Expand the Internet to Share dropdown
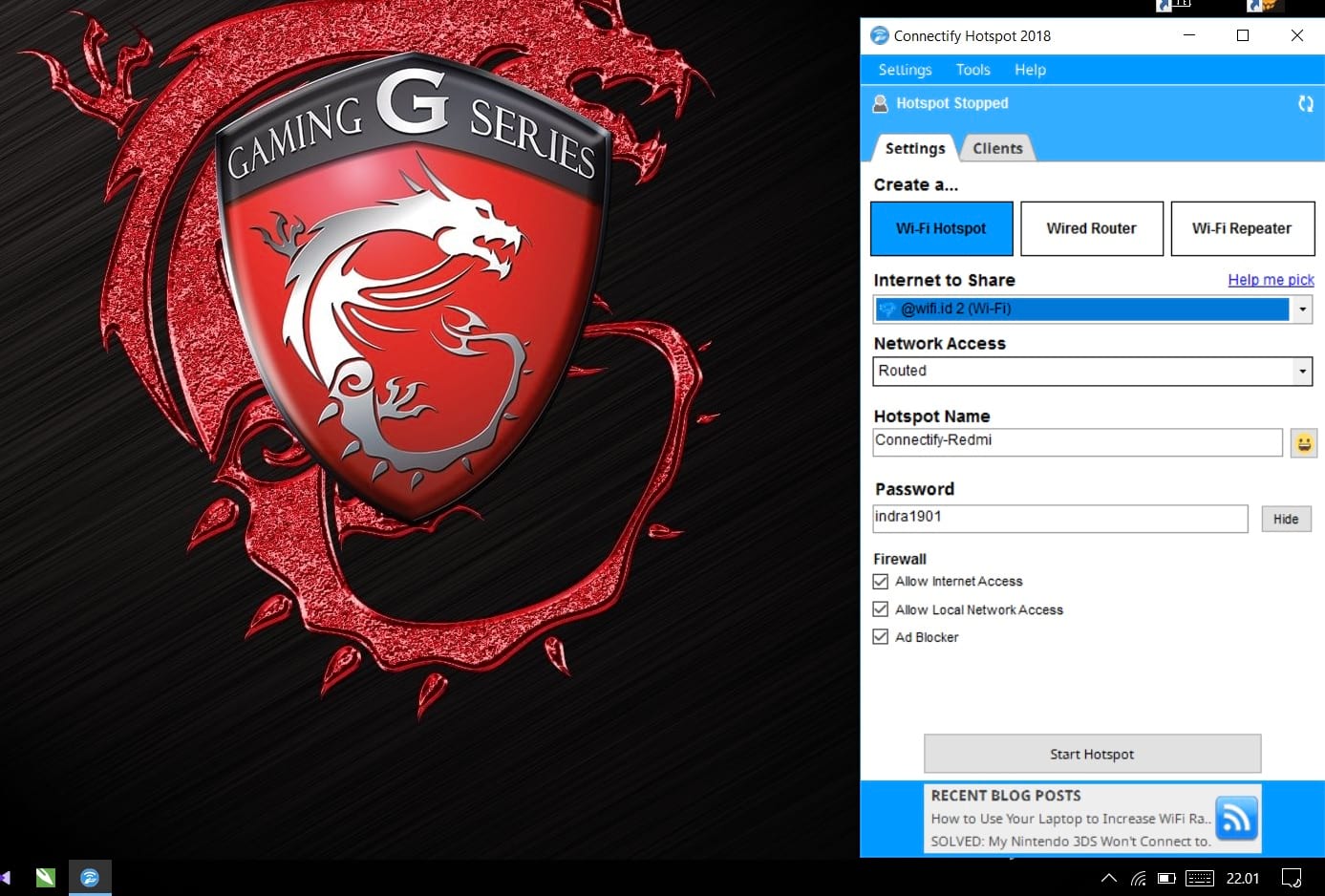1325x896 pixels. pyautogui.click(x=1302, y=309)
